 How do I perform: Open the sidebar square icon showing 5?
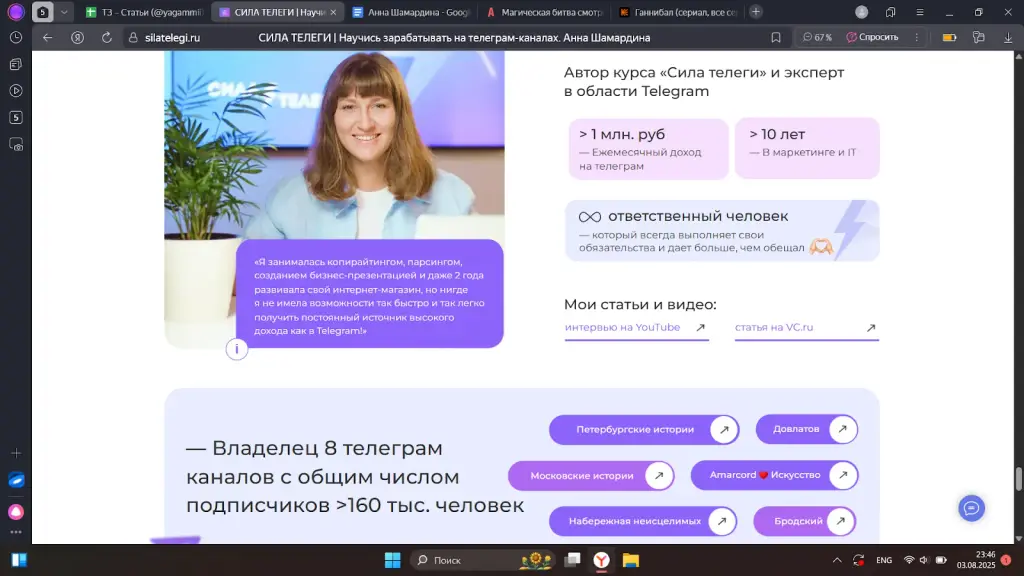click(x=16, y=118)
